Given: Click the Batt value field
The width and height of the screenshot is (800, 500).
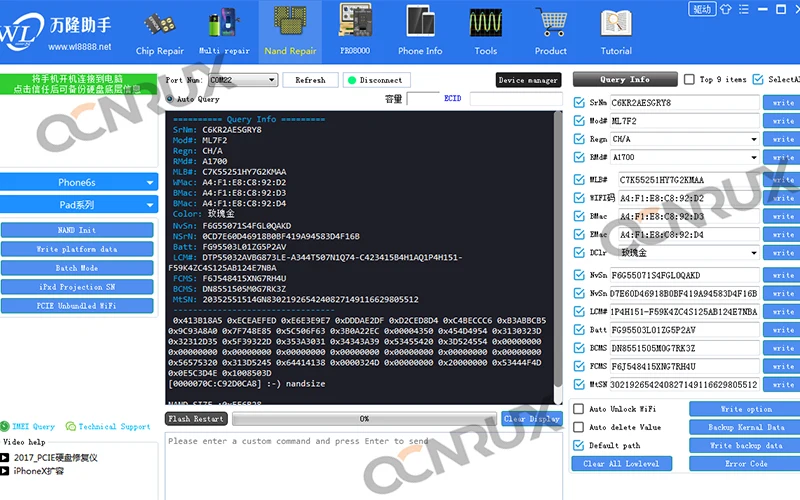Looking at the screenshot, I should [685, 330].
